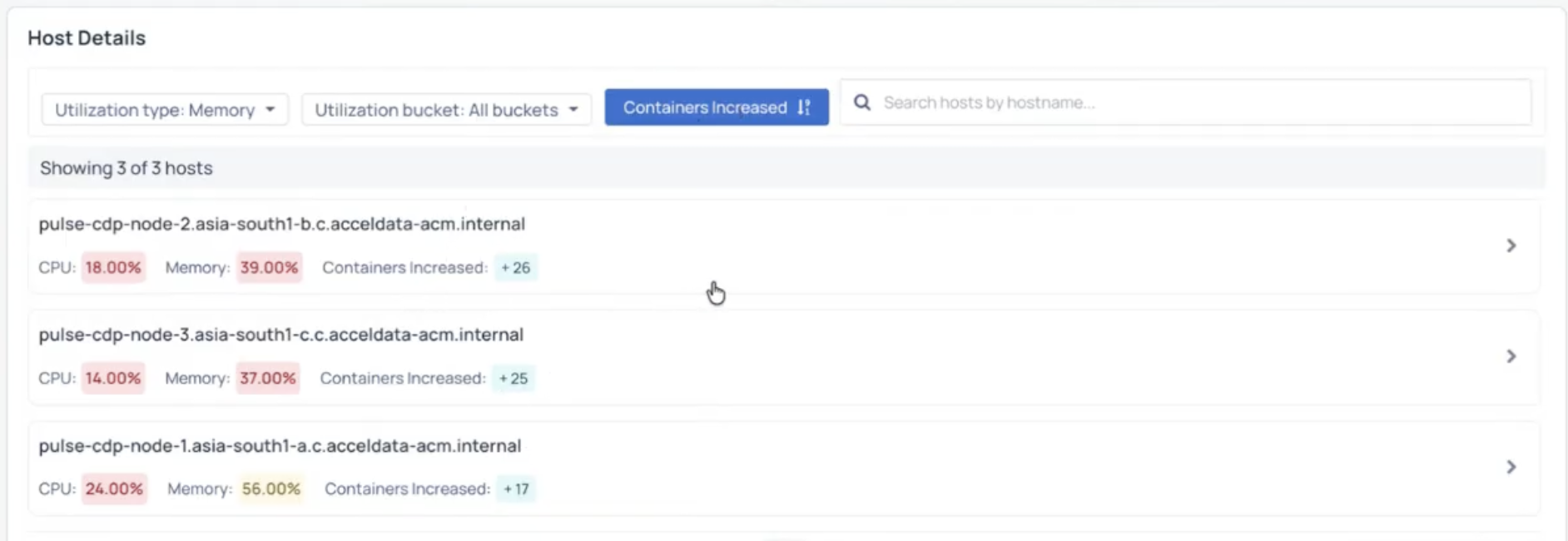Toggle Containers Increased sort button
Viewport: 1568px width, 541px height.
tap(717, 107)
